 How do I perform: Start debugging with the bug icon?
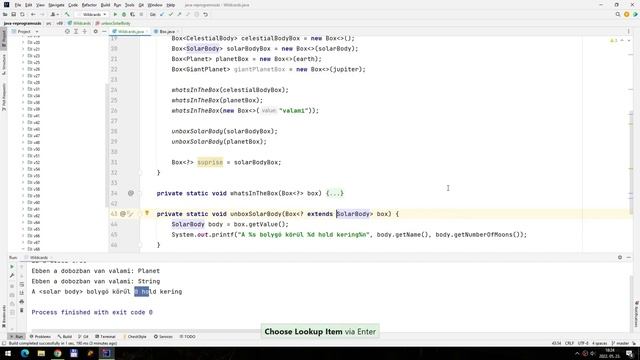(x=124, y=14)
